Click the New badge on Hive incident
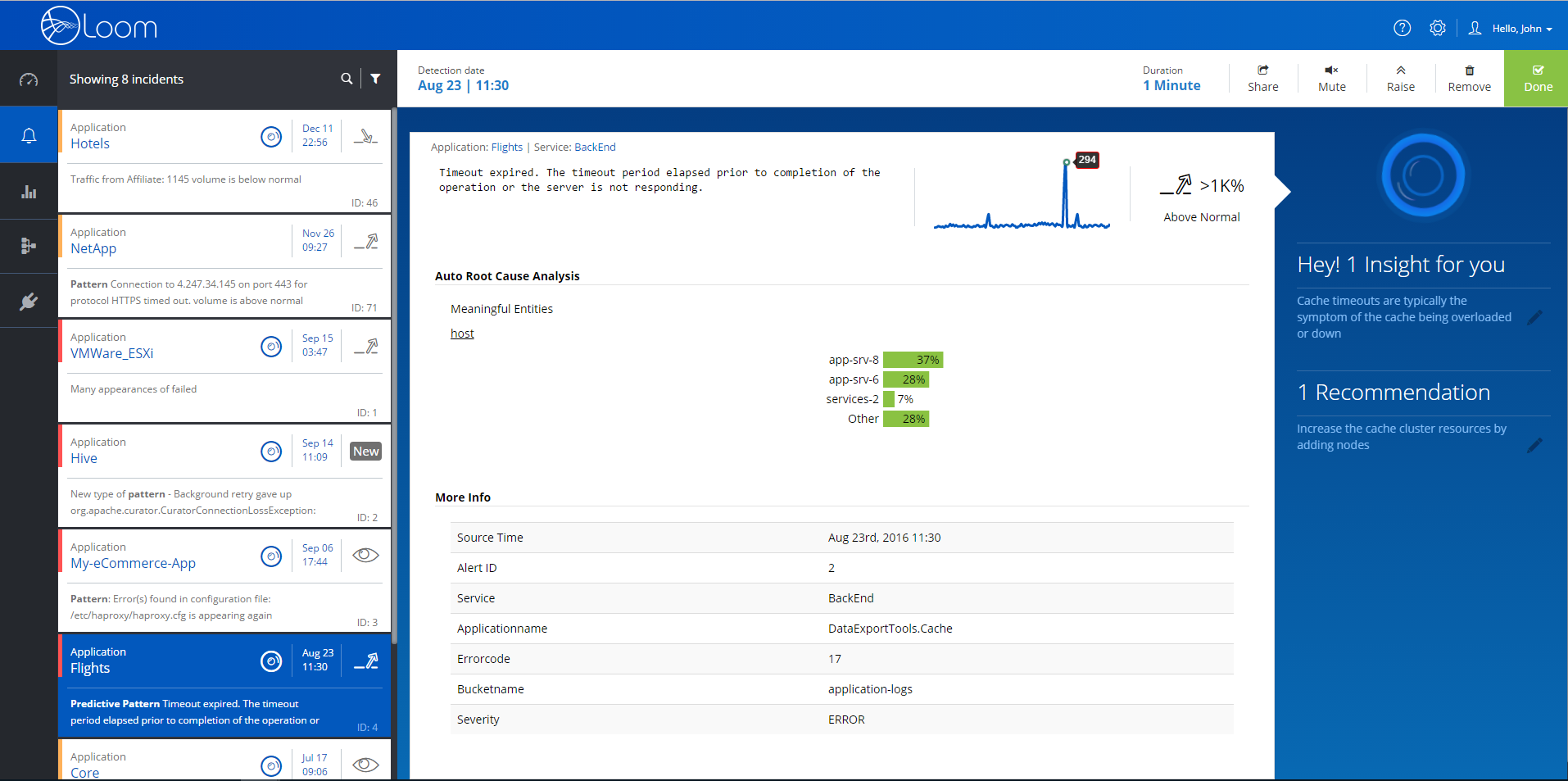The width and height of the screenshot is (1568, 781). tap(366, 451)
